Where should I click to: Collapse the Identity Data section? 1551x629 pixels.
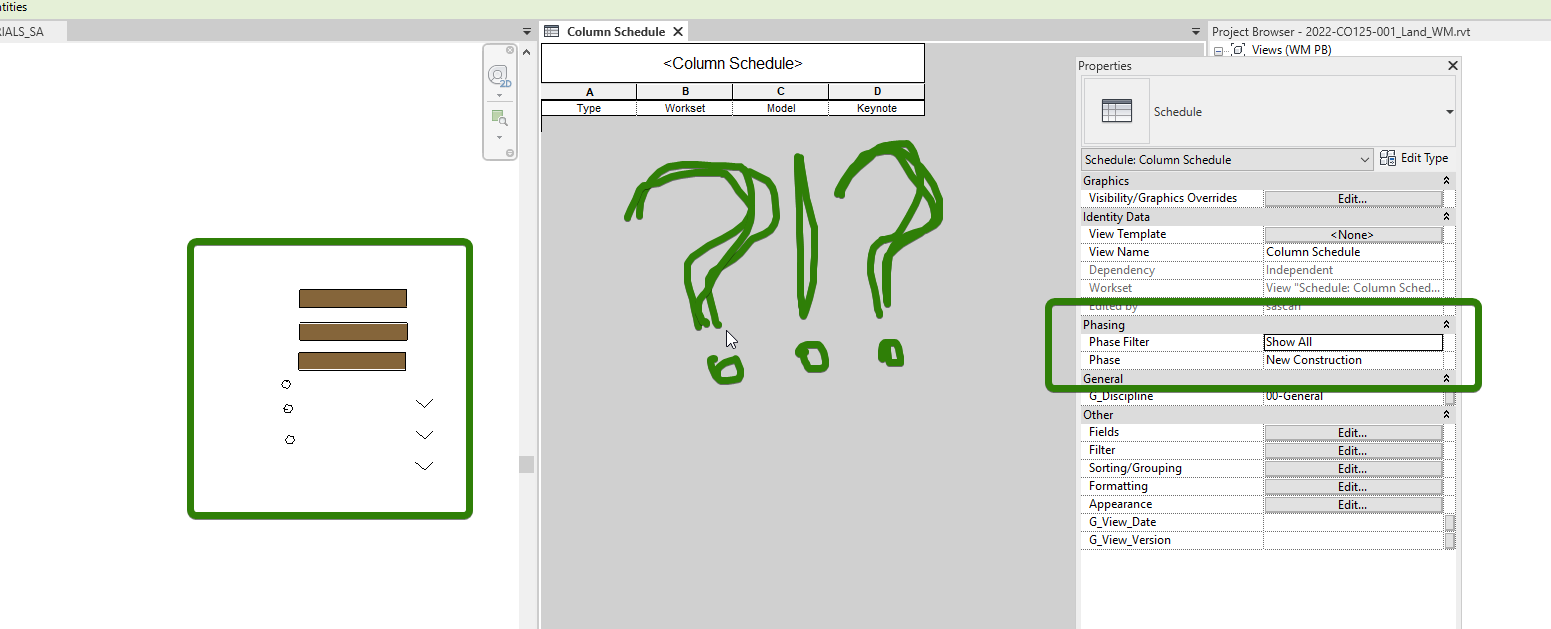click(1446, 215)
